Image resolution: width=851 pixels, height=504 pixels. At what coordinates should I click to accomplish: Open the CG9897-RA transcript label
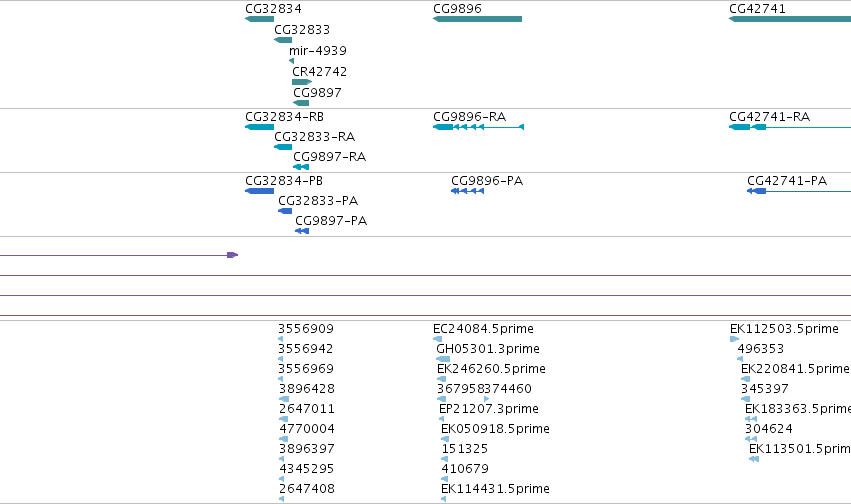pos(329,157)
